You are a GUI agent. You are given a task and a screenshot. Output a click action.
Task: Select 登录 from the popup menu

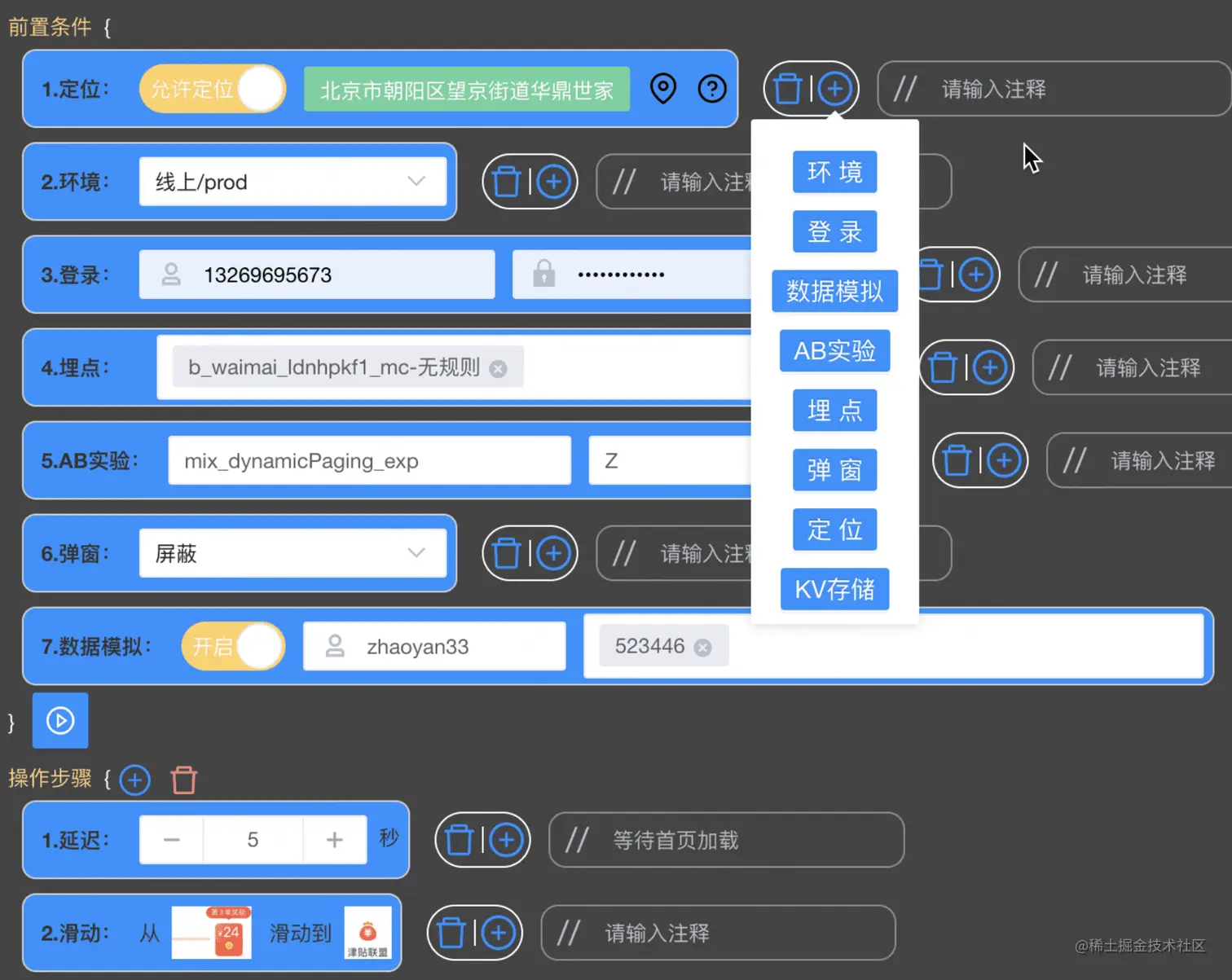pyautogui.click(x=834, y=231)
